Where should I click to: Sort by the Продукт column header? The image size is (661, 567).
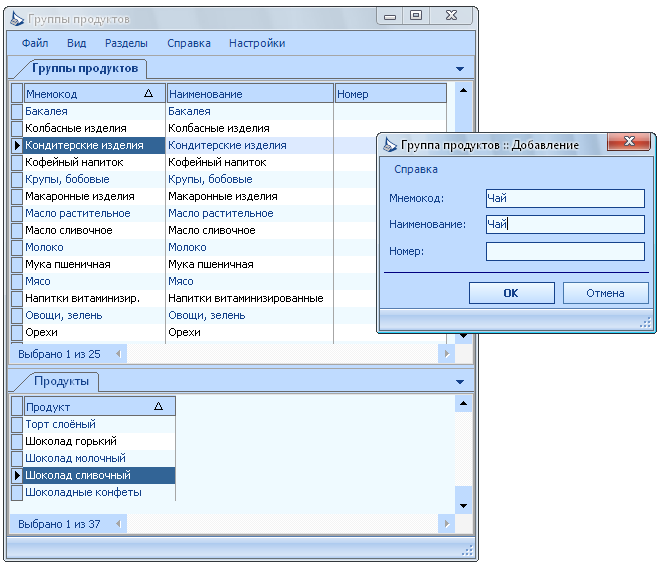pyautogui.click(x=99, y=407)
